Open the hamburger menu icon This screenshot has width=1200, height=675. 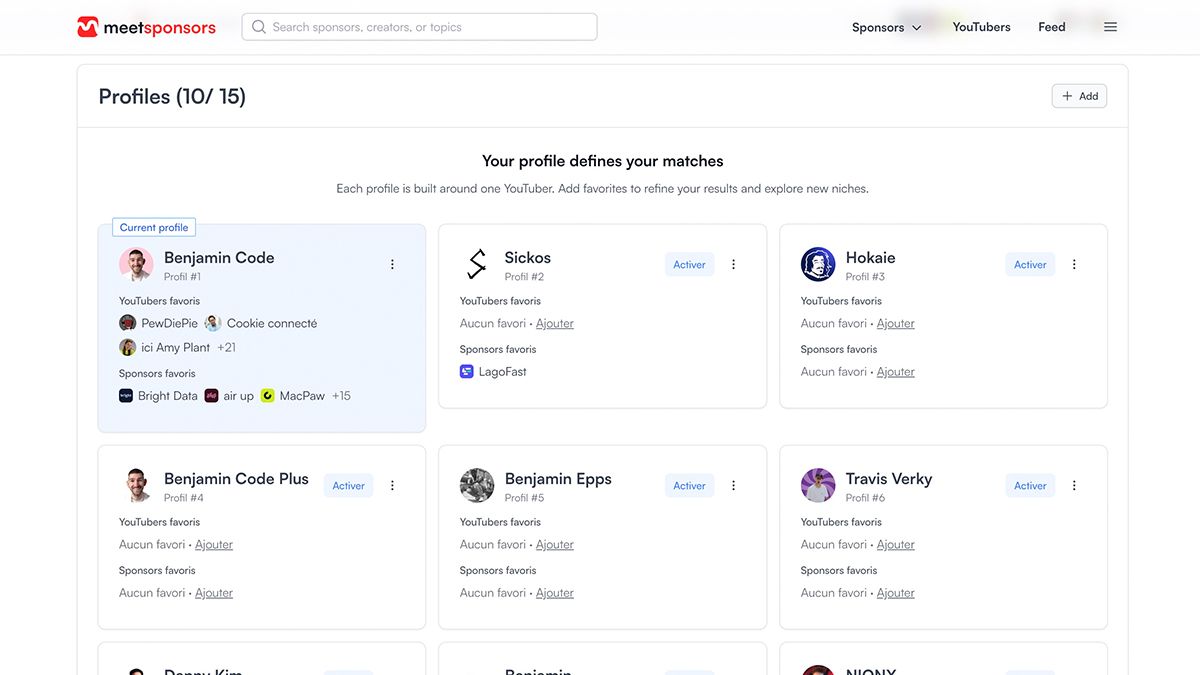click(1110, 27)
